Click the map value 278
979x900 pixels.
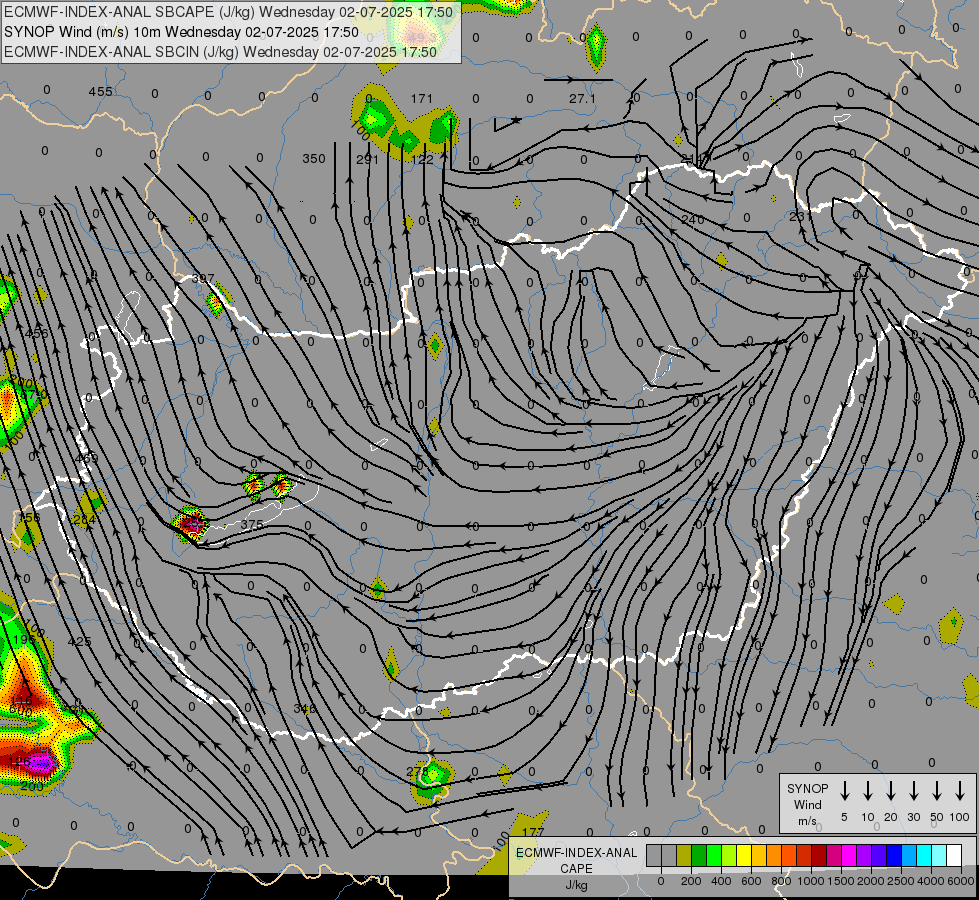click(x=417, y=771)
